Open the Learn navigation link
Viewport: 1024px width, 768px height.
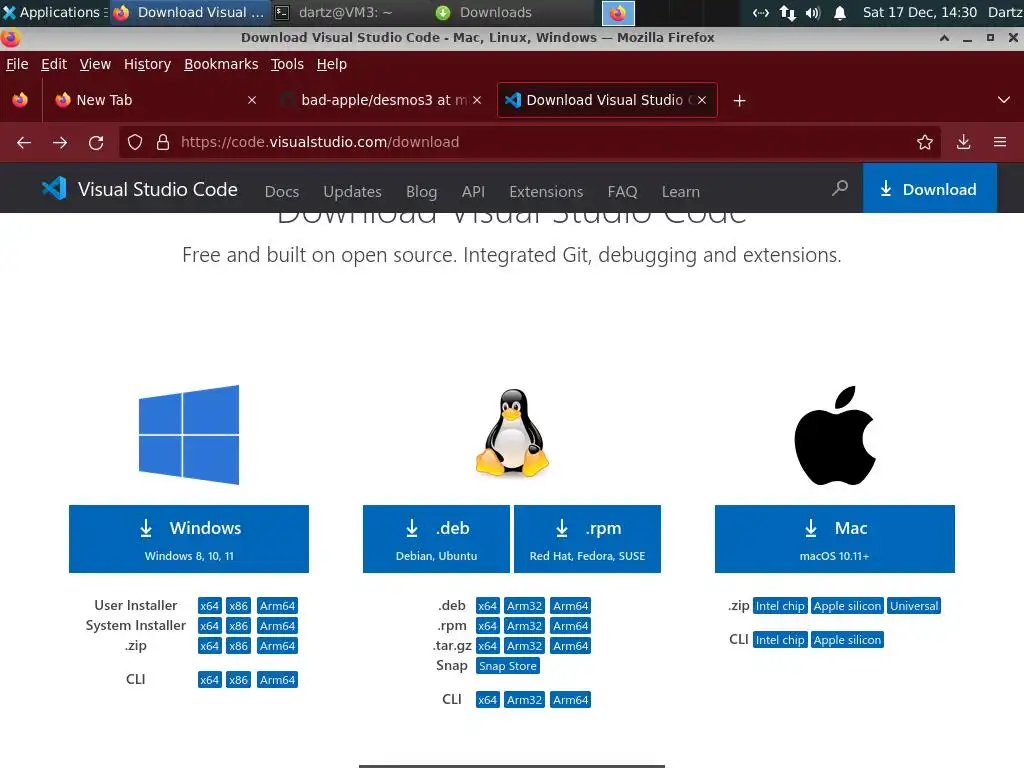point(680,191)
